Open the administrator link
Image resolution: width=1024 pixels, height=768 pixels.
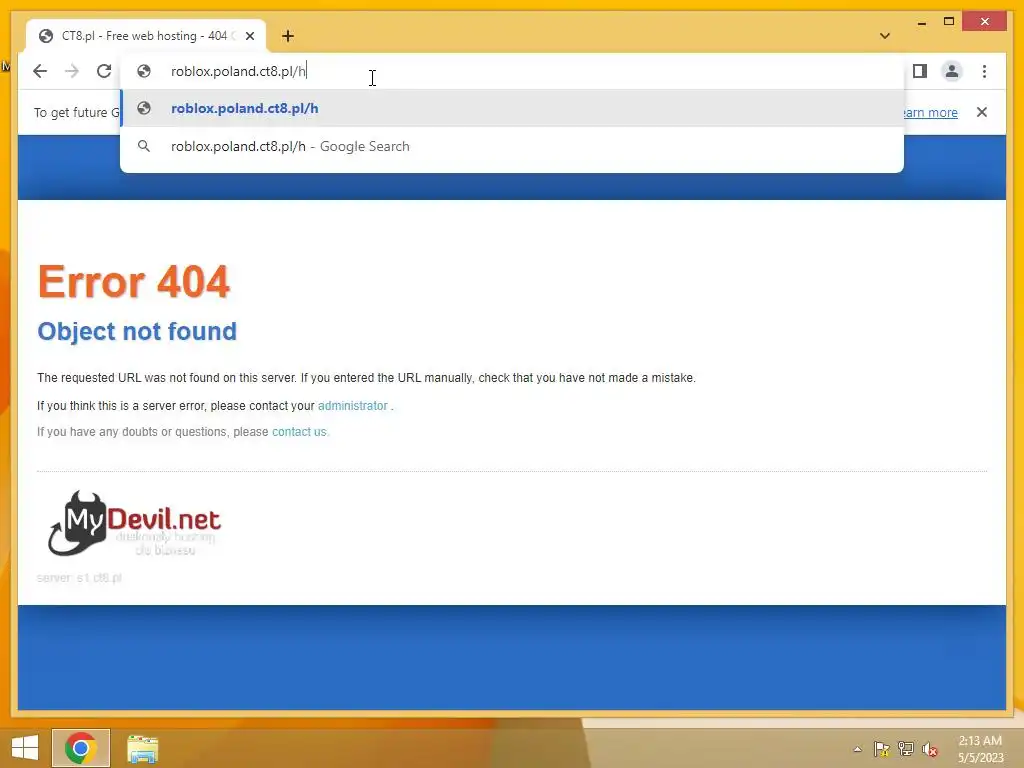click(353, 406)
